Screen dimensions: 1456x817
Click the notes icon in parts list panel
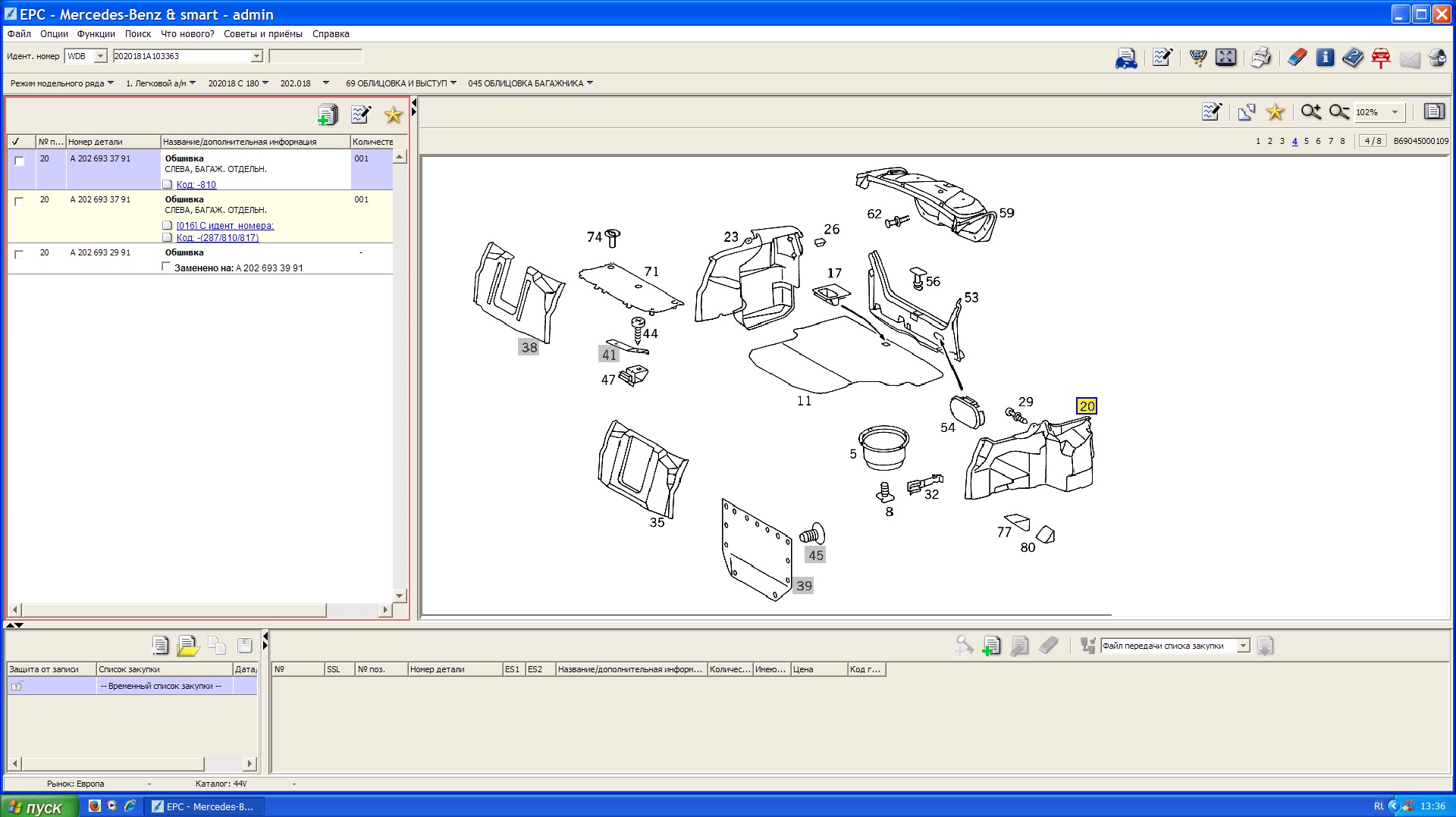point(361,114)
